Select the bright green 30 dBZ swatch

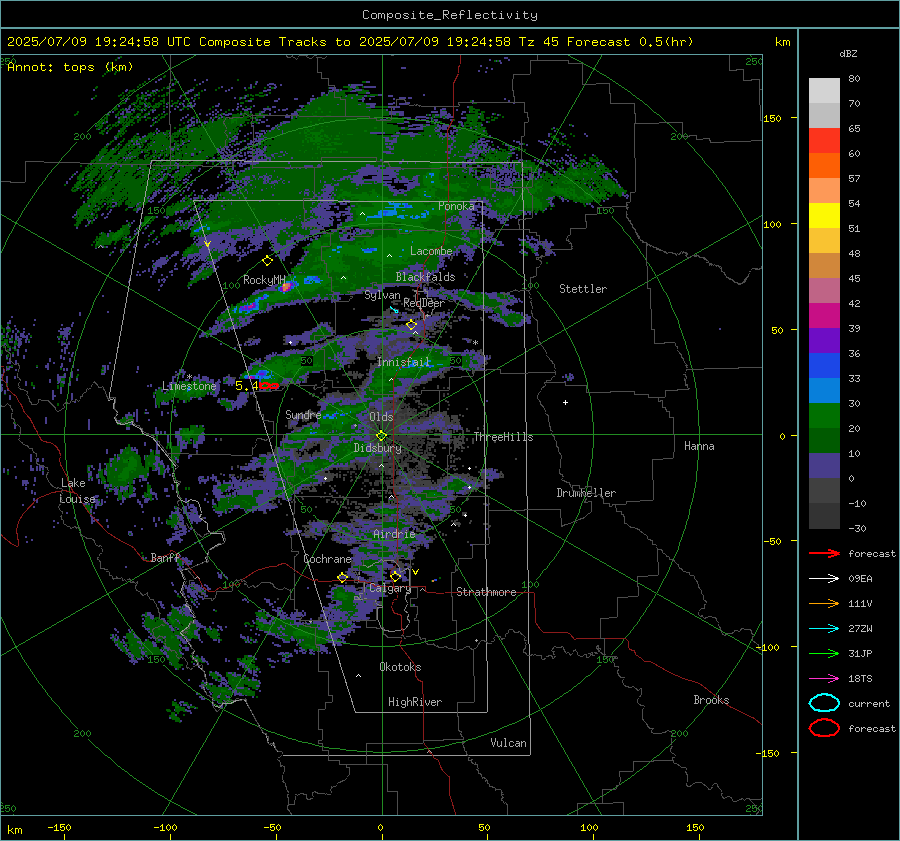[824, 416]
